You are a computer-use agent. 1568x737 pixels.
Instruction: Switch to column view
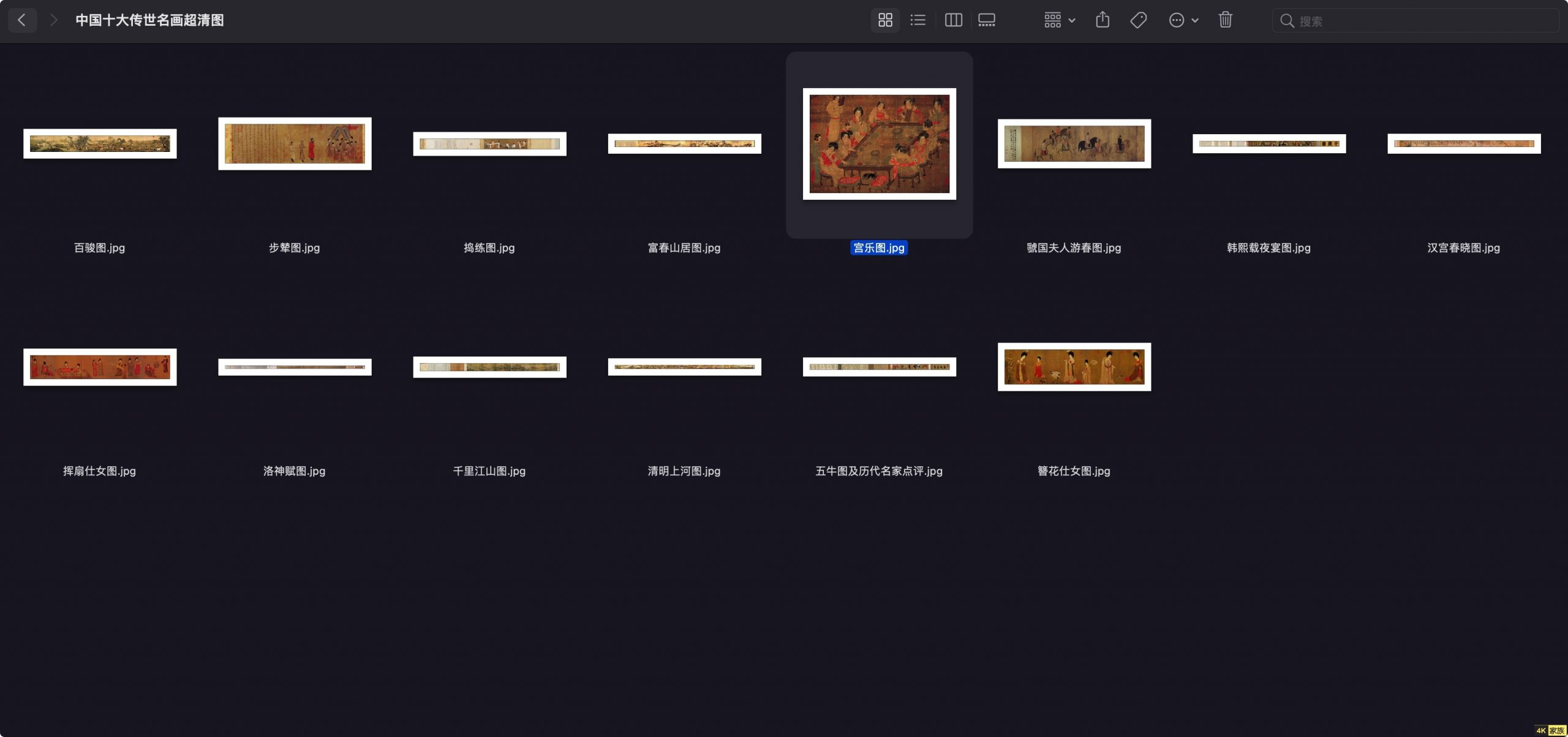pyautogui.click(x=953, y=20)
